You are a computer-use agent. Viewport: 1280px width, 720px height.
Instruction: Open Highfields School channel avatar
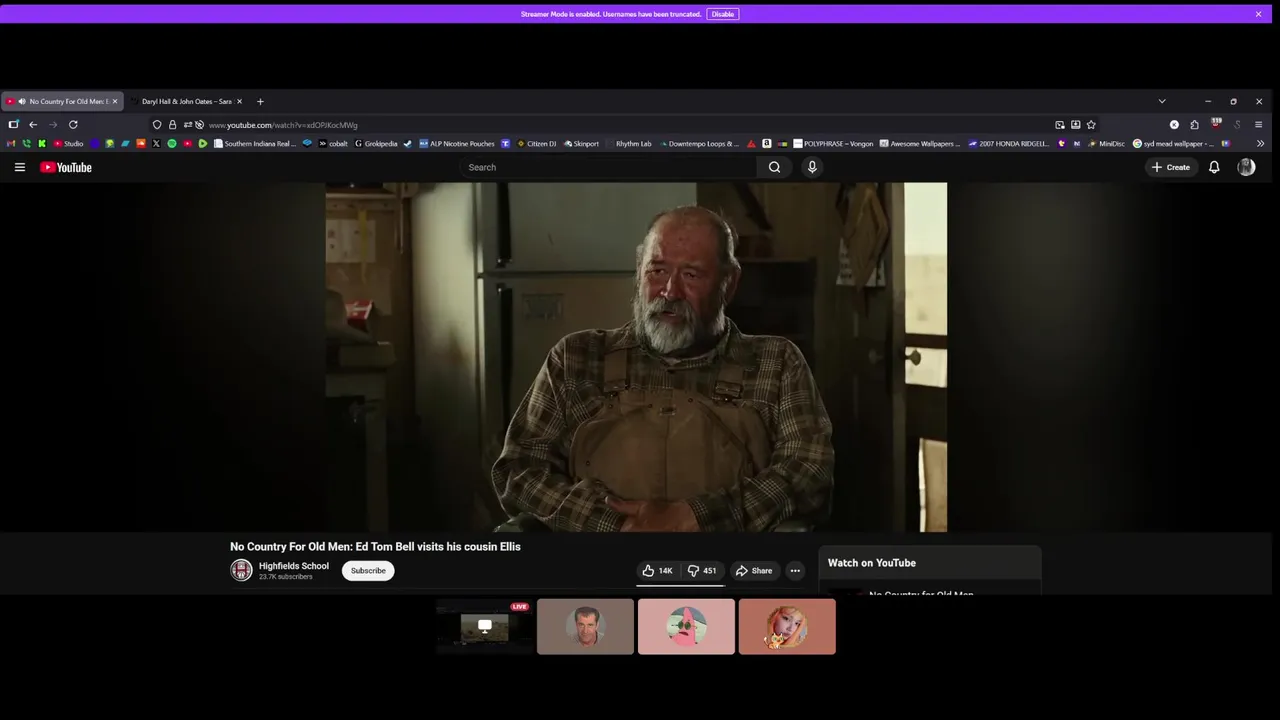(241, 570)
